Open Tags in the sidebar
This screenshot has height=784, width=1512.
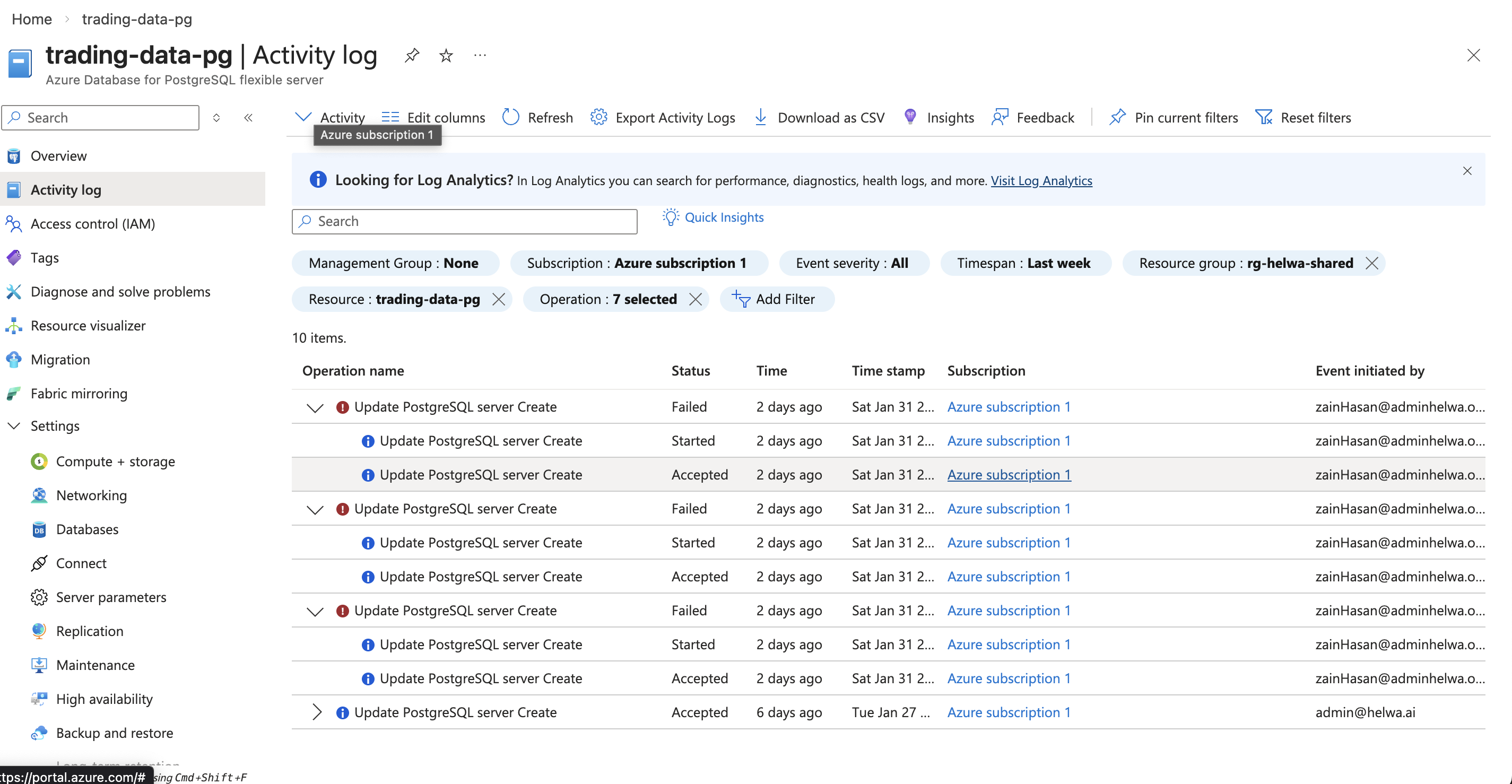coord(133,258)
